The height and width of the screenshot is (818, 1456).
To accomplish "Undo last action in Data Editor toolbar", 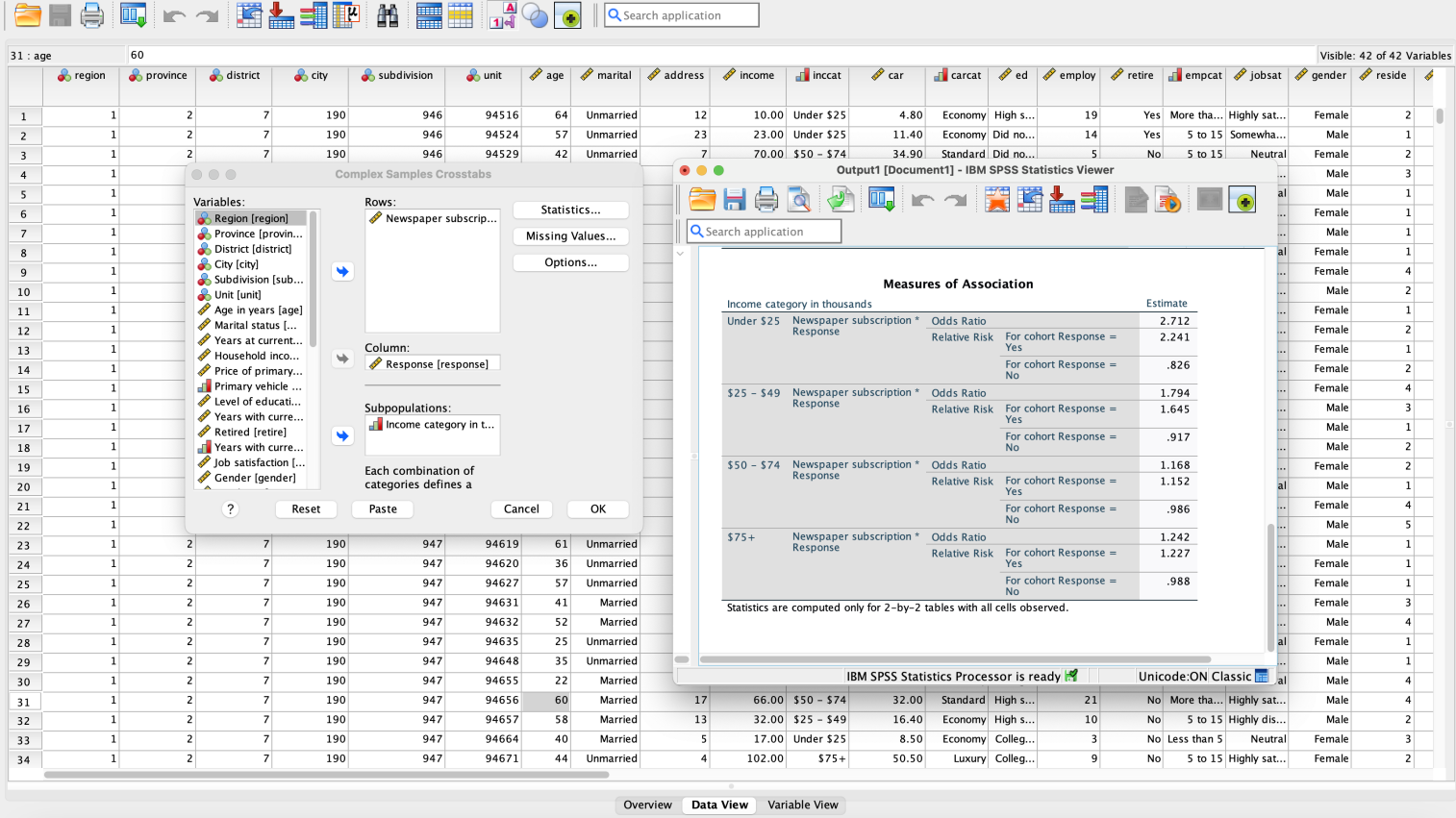I will coord(174,15).
